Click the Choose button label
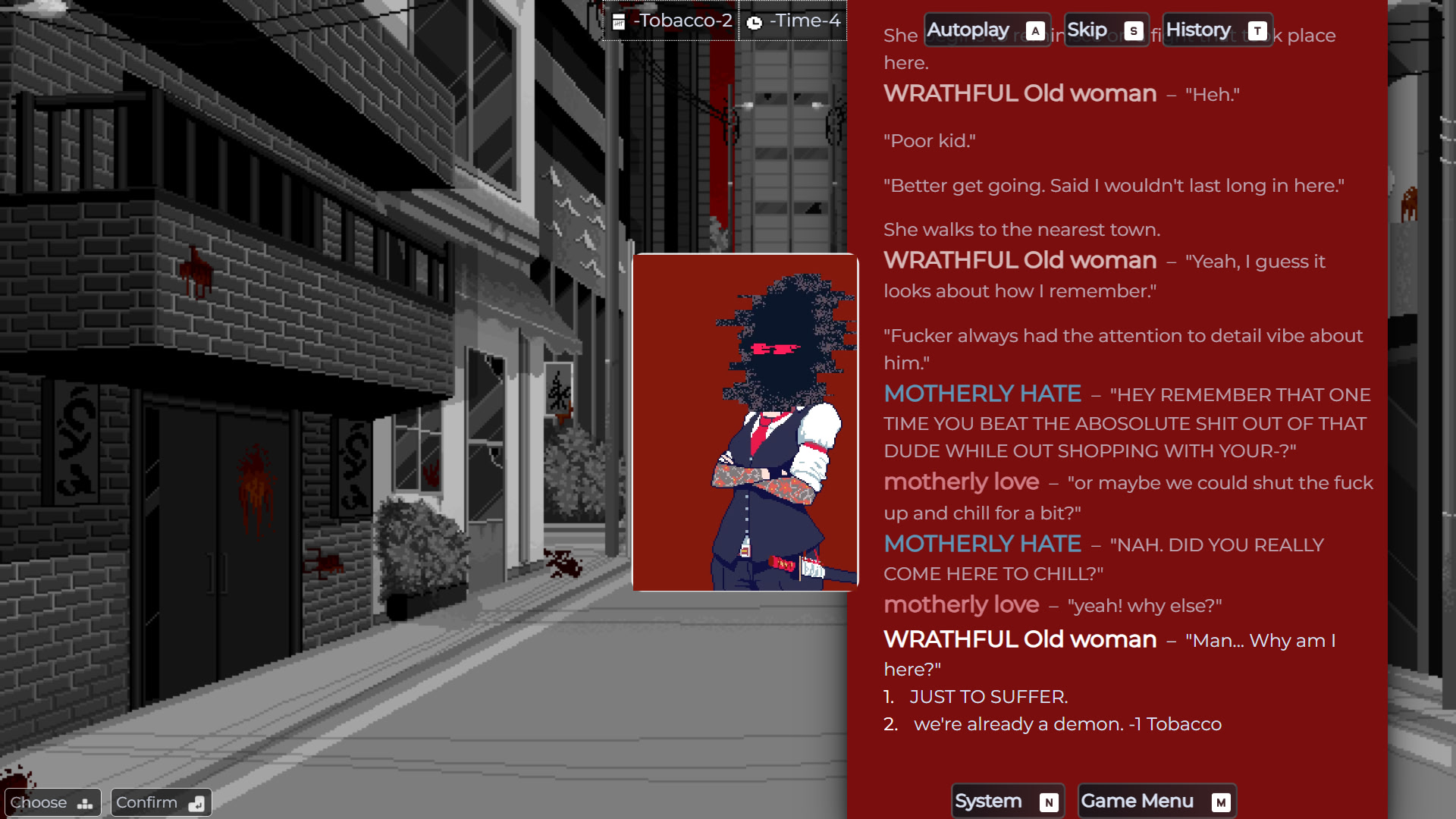Viewport: 1456px width, 819px height. (39, 802)
